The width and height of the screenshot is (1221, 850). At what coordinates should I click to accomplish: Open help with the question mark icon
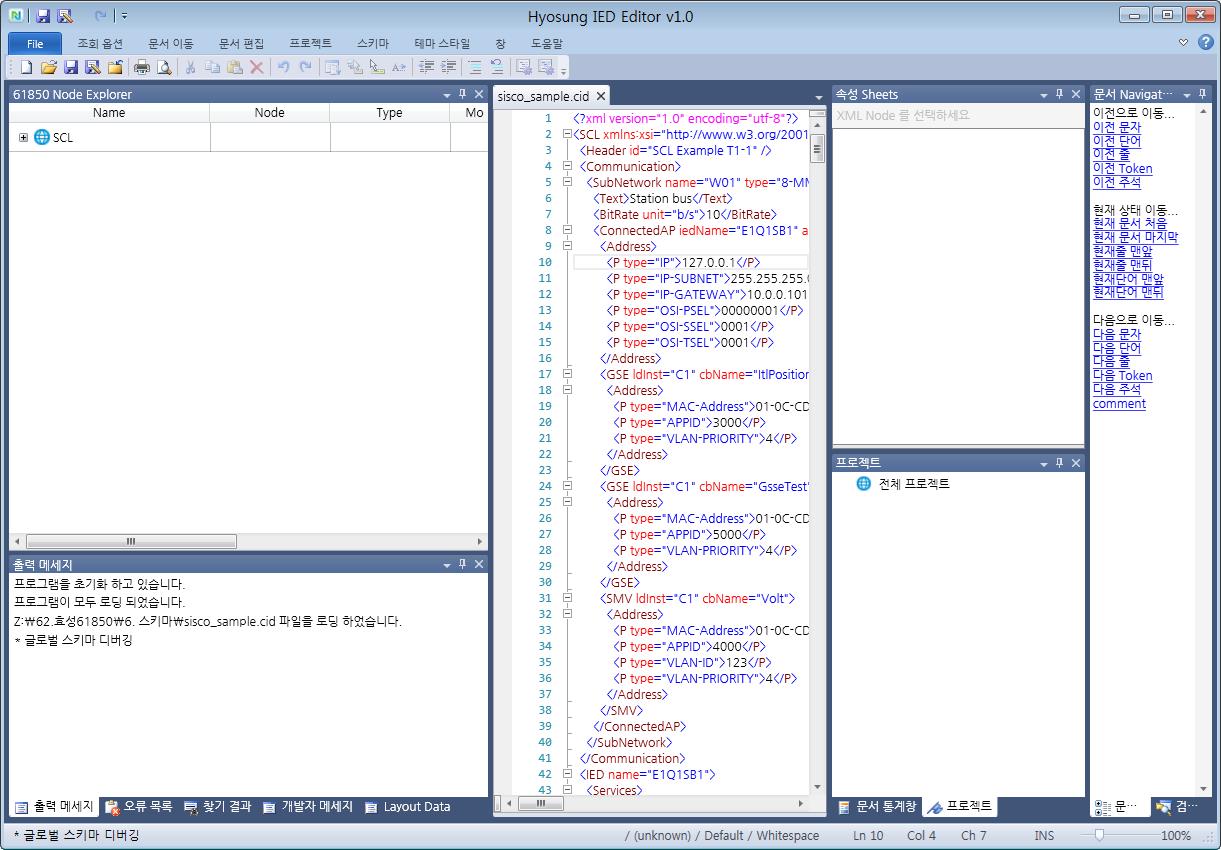click(1205, 42)
